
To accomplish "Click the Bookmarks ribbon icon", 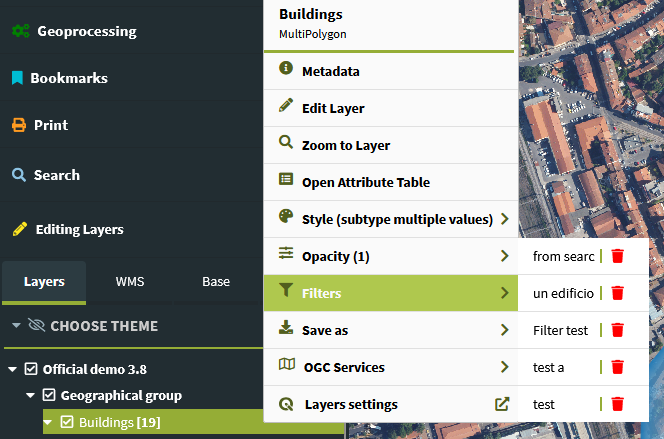I will (17, 78).
